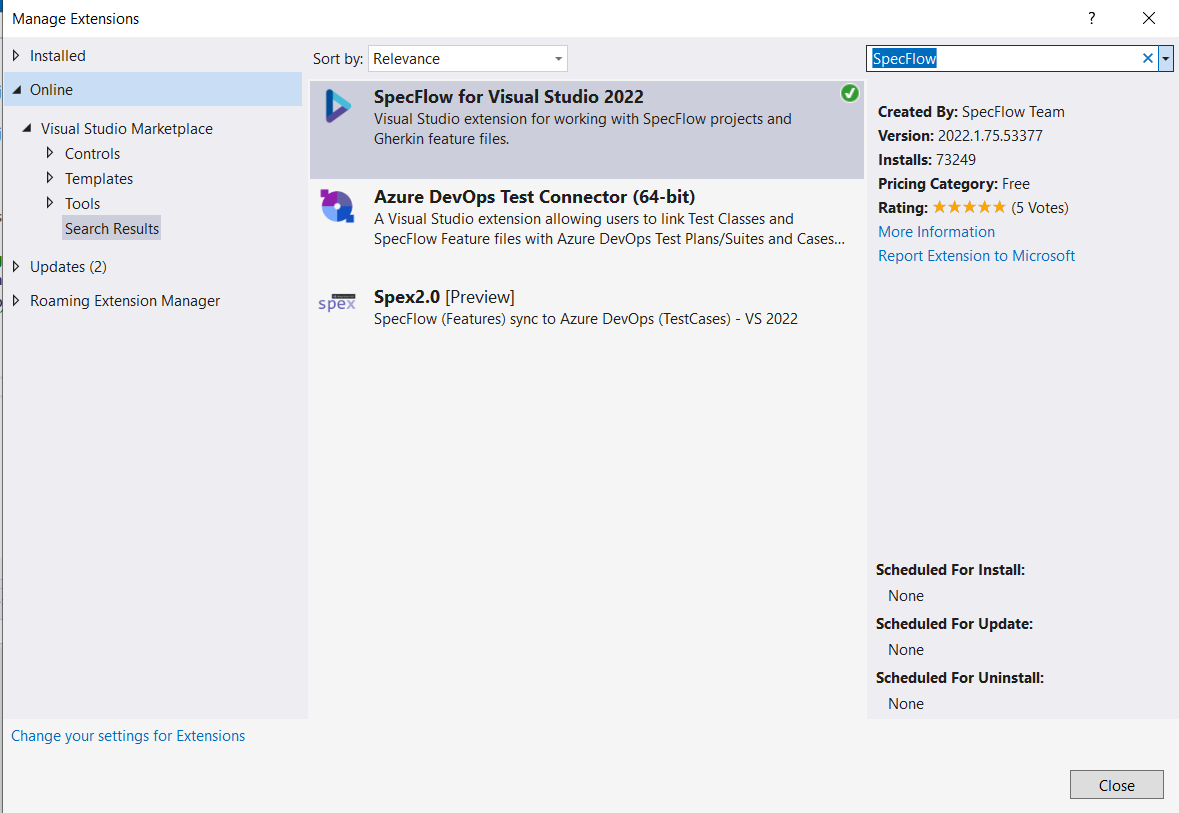Click the green installed checkmark icon
The height and width of the screenshot is (813, 1179).
tap(850, 93)
